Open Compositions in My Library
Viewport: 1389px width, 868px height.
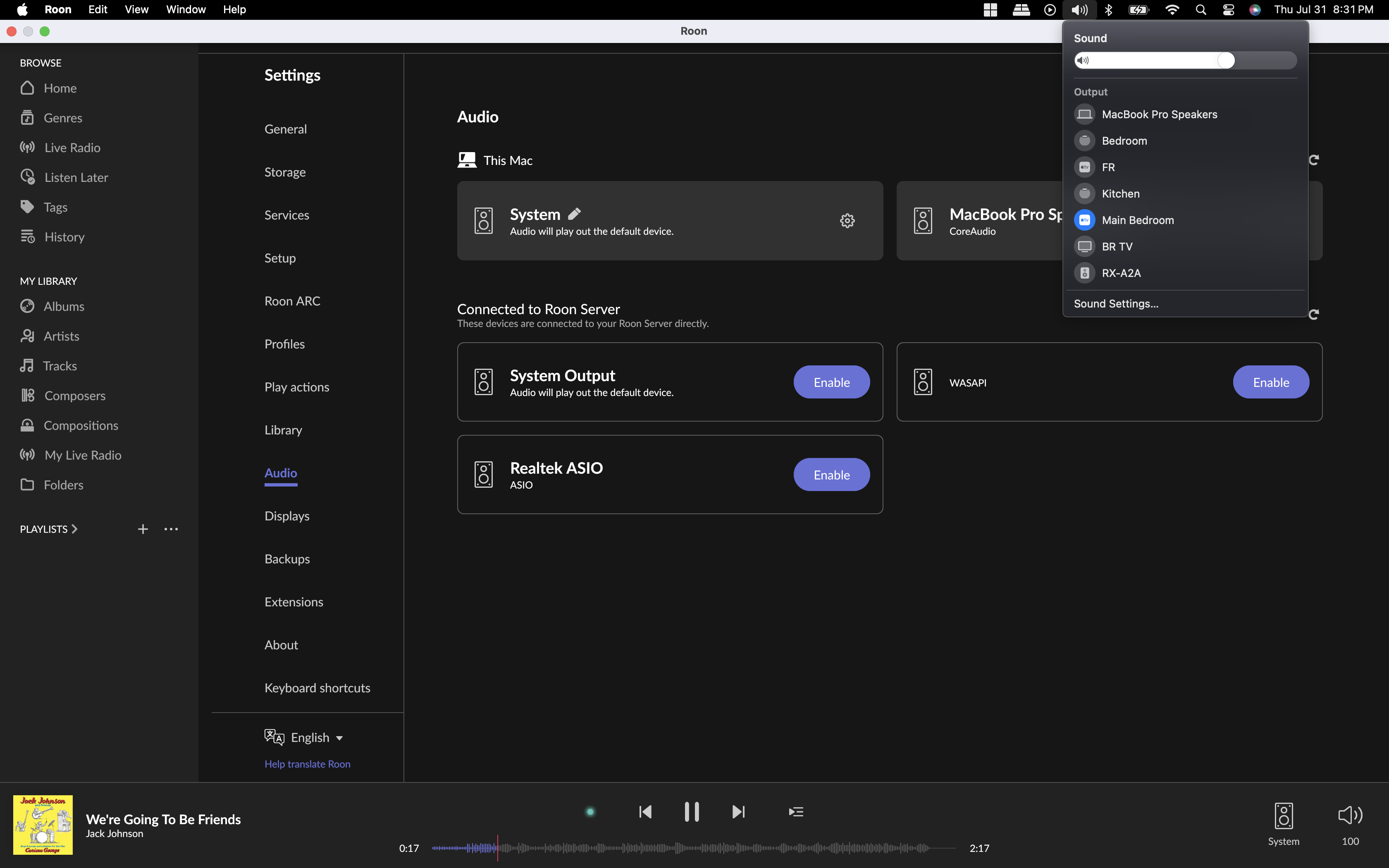[69, 425]
